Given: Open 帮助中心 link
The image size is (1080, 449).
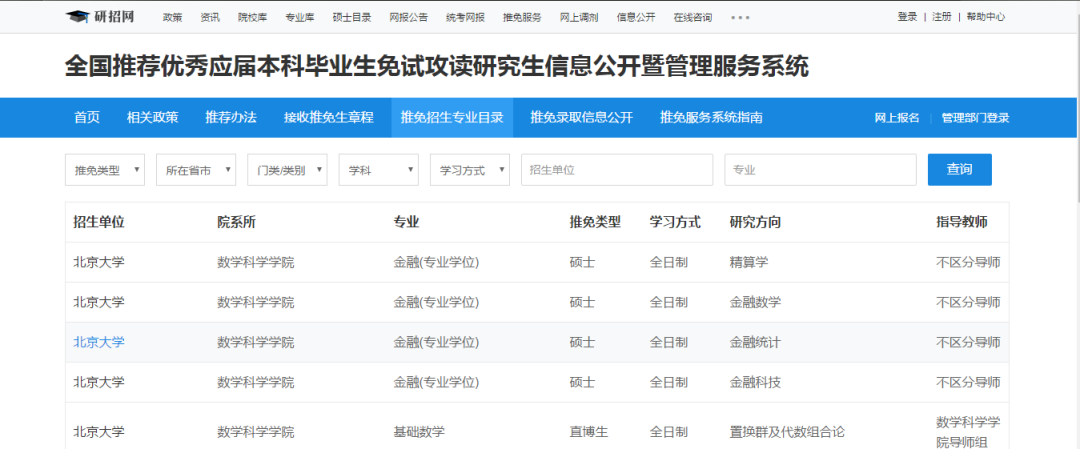Looking at the screenshot, I should [986, 17].
